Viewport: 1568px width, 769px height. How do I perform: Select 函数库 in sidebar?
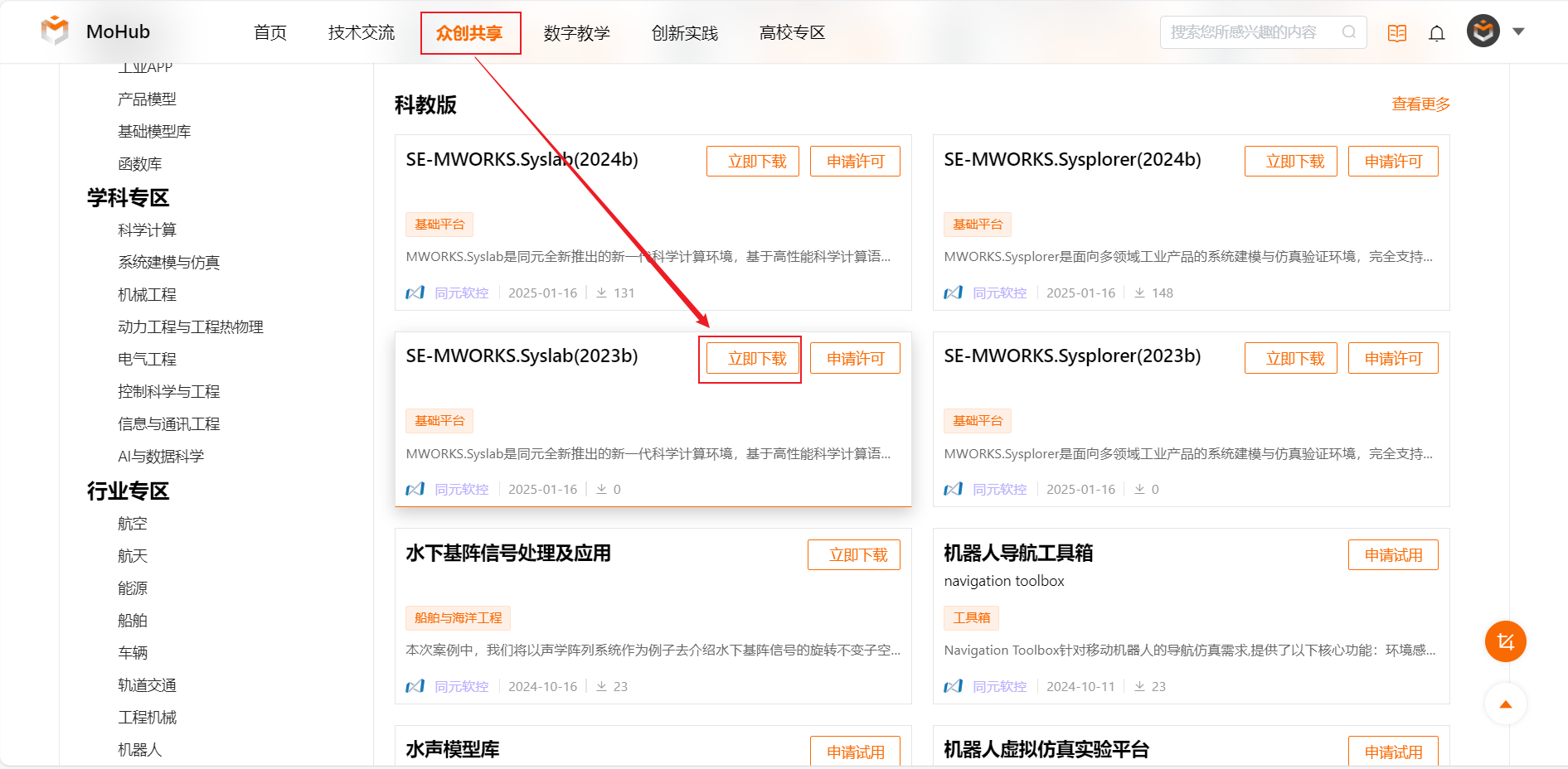coord(139,164)
